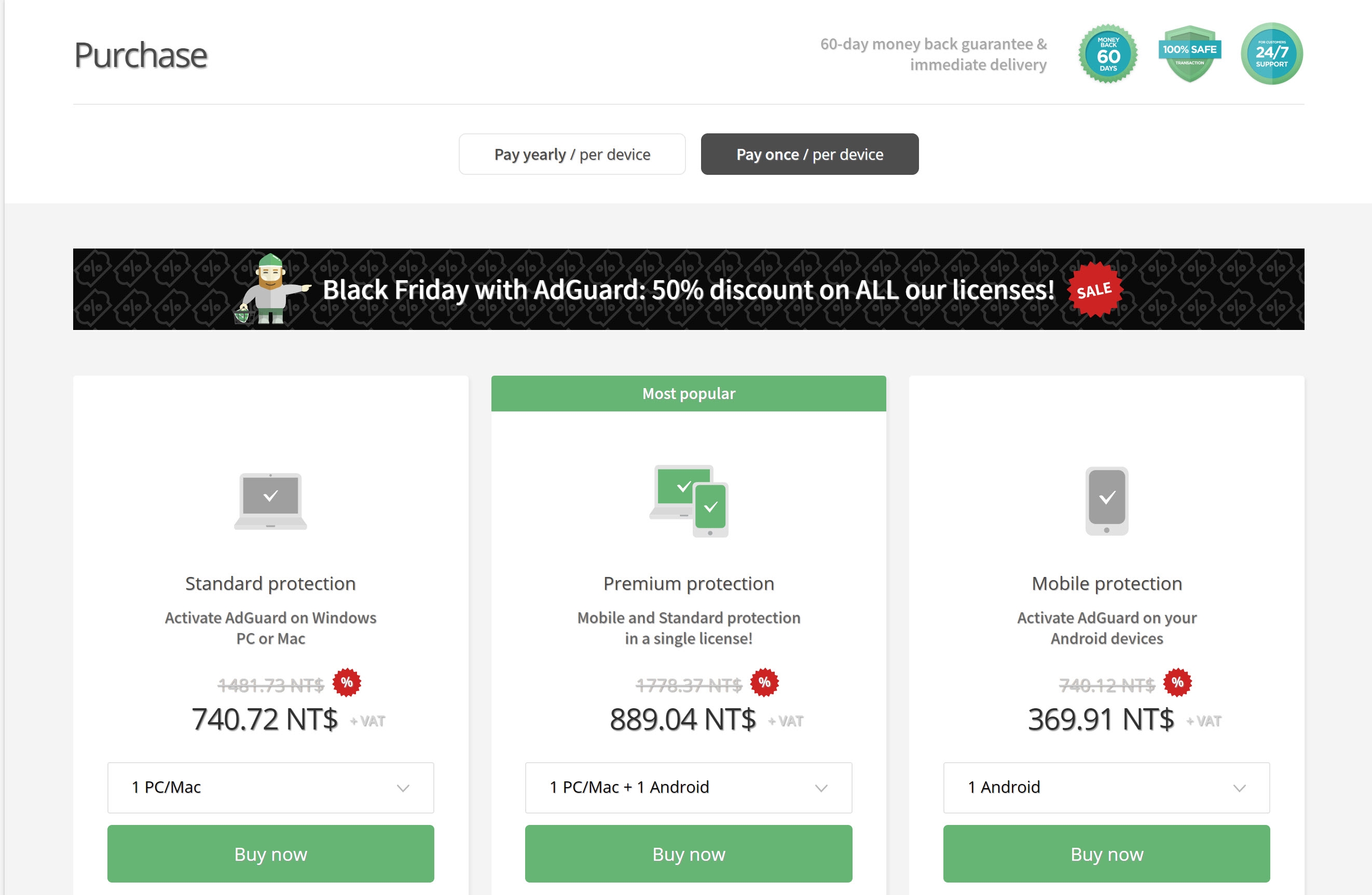The height and width of the screenshot is (895, 1372).
Task: Switch to Pay yearly / per device
Action: point(572,155)
